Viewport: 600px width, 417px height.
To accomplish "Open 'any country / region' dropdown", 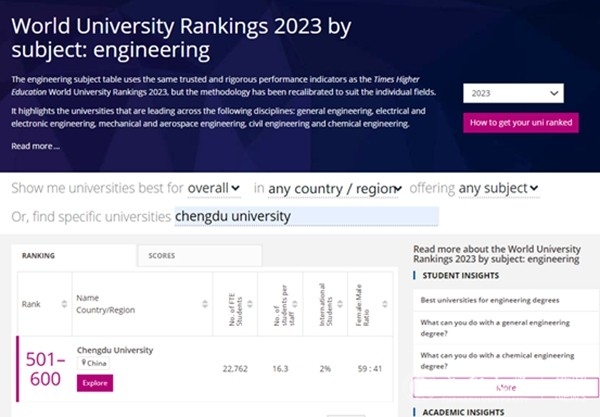I will coord(334,189).
